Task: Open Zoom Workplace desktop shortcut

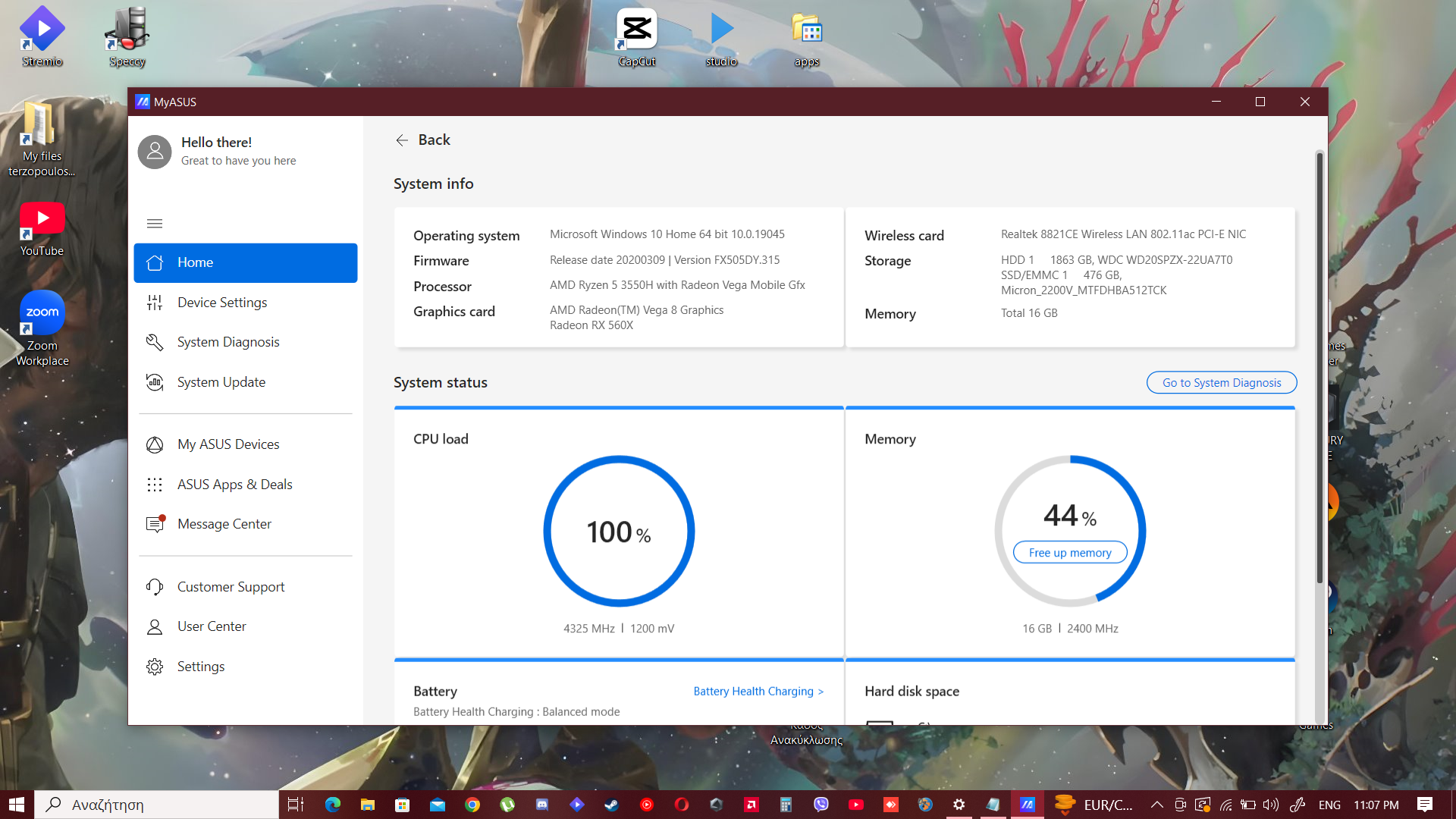Action: click(x=42, y=329)
